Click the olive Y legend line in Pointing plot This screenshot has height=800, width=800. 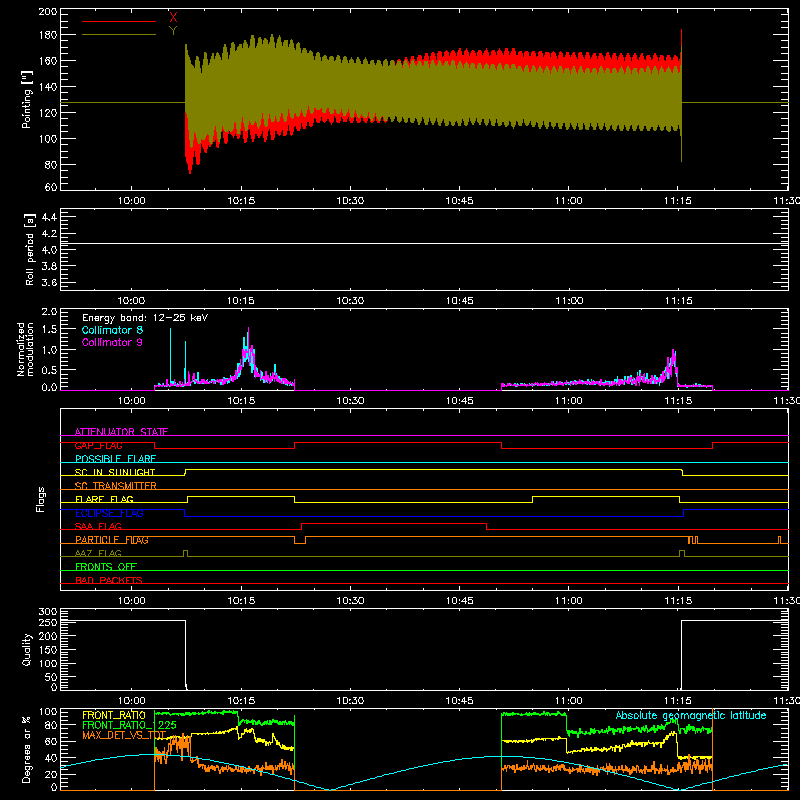[119, 34]
